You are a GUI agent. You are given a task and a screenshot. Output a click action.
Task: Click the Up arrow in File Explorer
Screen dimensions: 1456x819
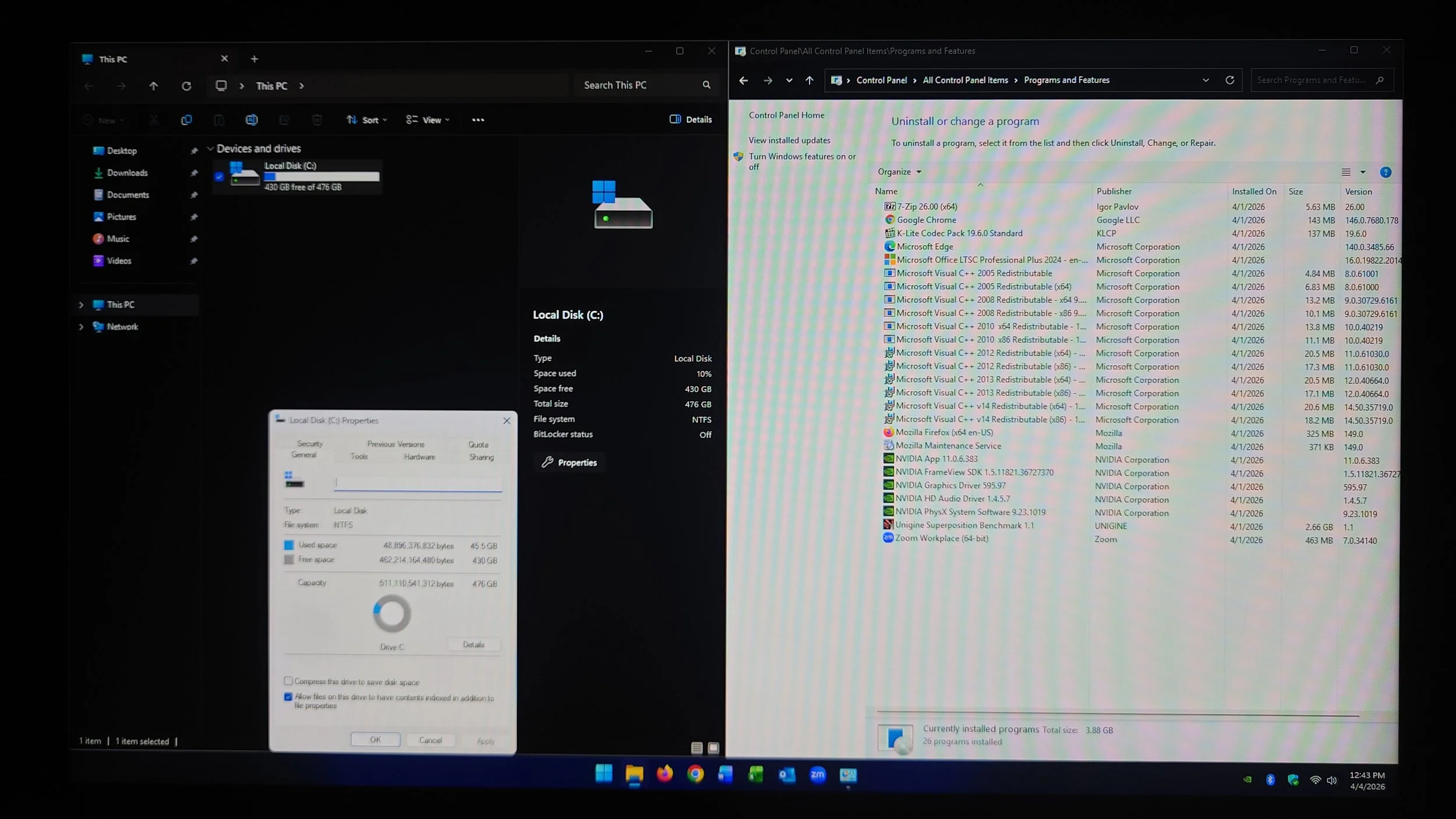[x=154, y=86]
